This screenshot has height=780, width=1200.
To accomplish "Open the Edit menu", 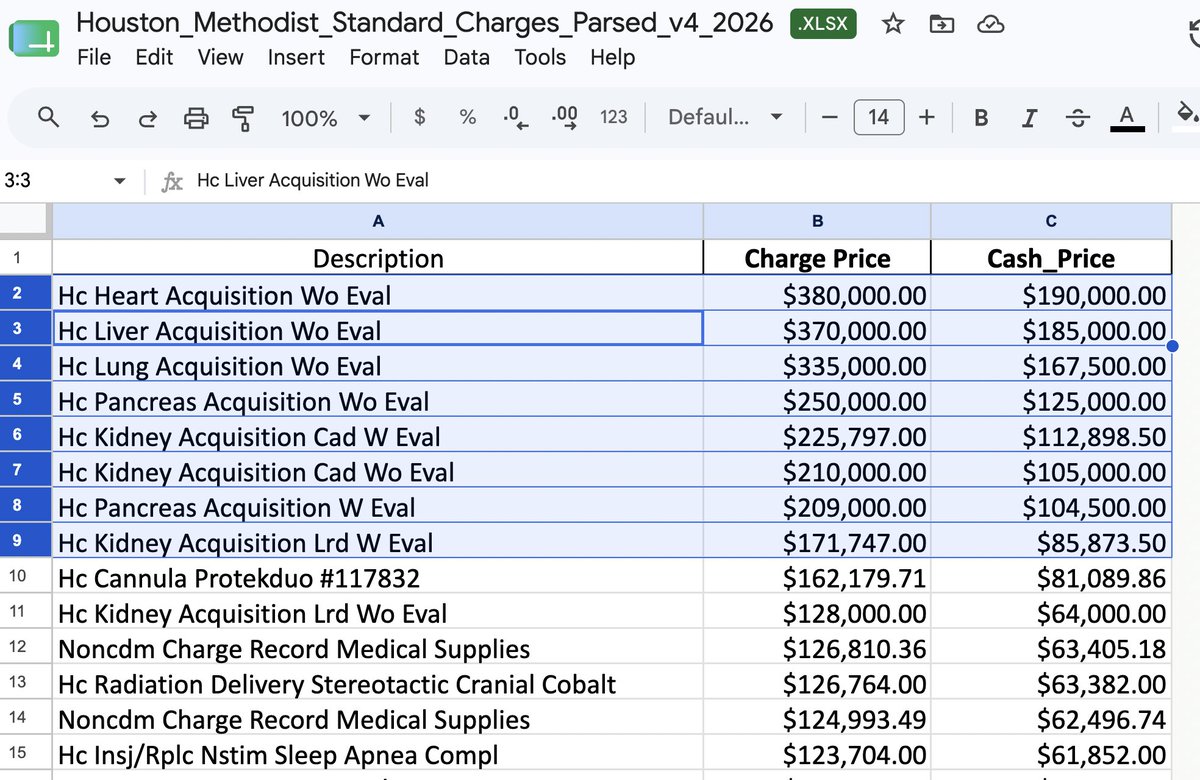I will click(154, 57).
